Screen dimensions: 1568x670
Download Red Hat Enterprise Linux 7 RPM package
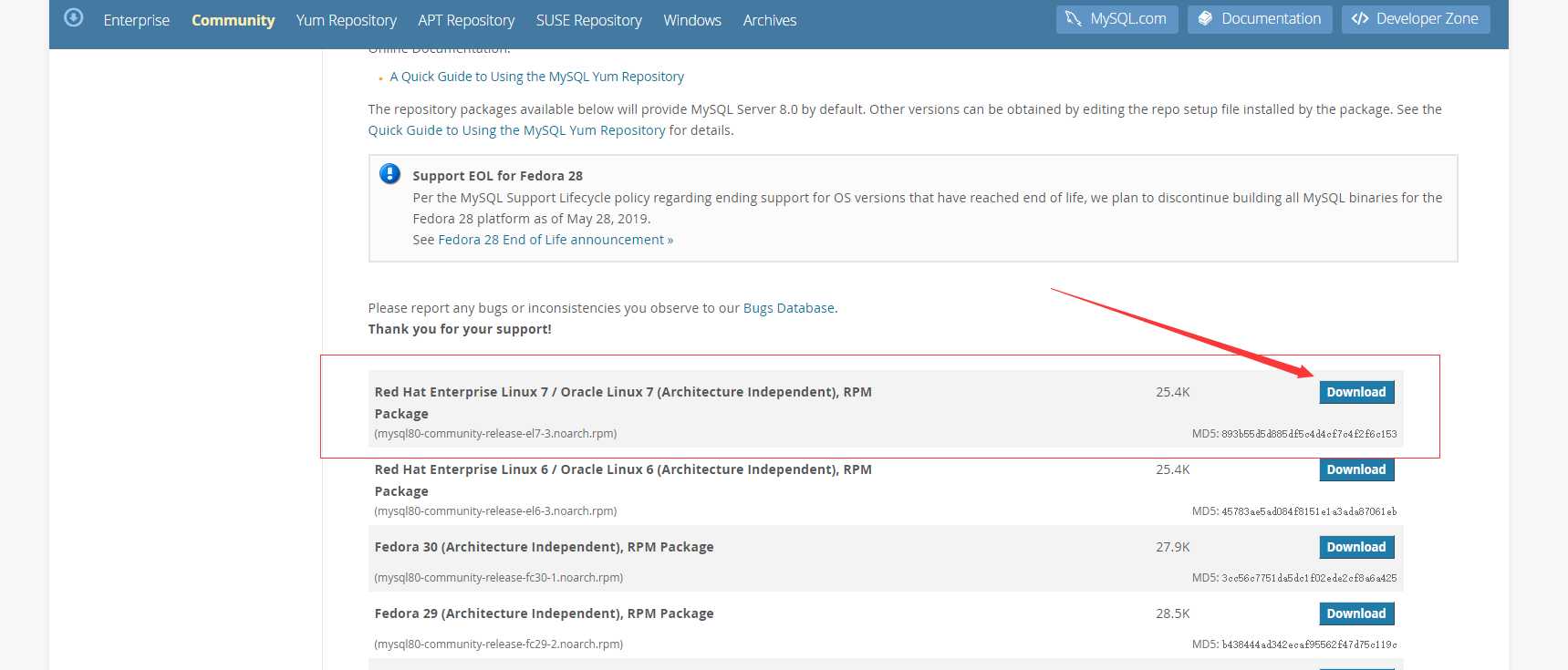pos(1356,392)
